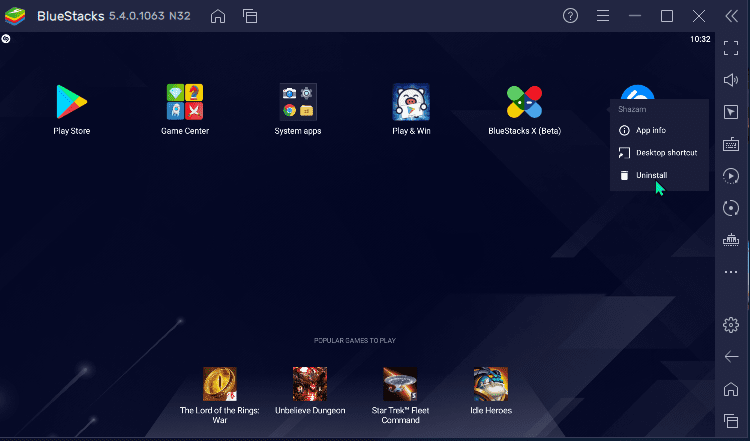This screenshot has height=441, width=750.
Task: Open Star Trek Fleet Command game
Action: click(400, 384)
